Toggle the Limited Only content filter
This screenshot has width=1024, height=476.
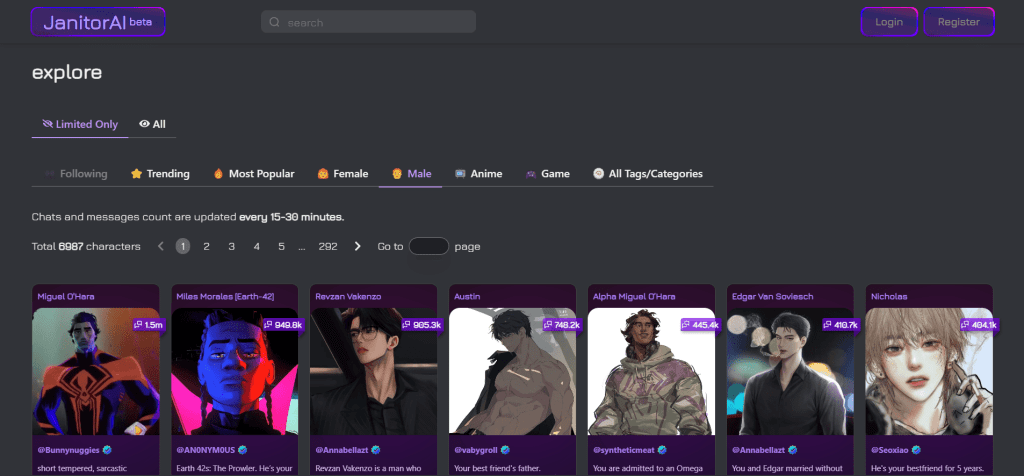click(80, 124)
